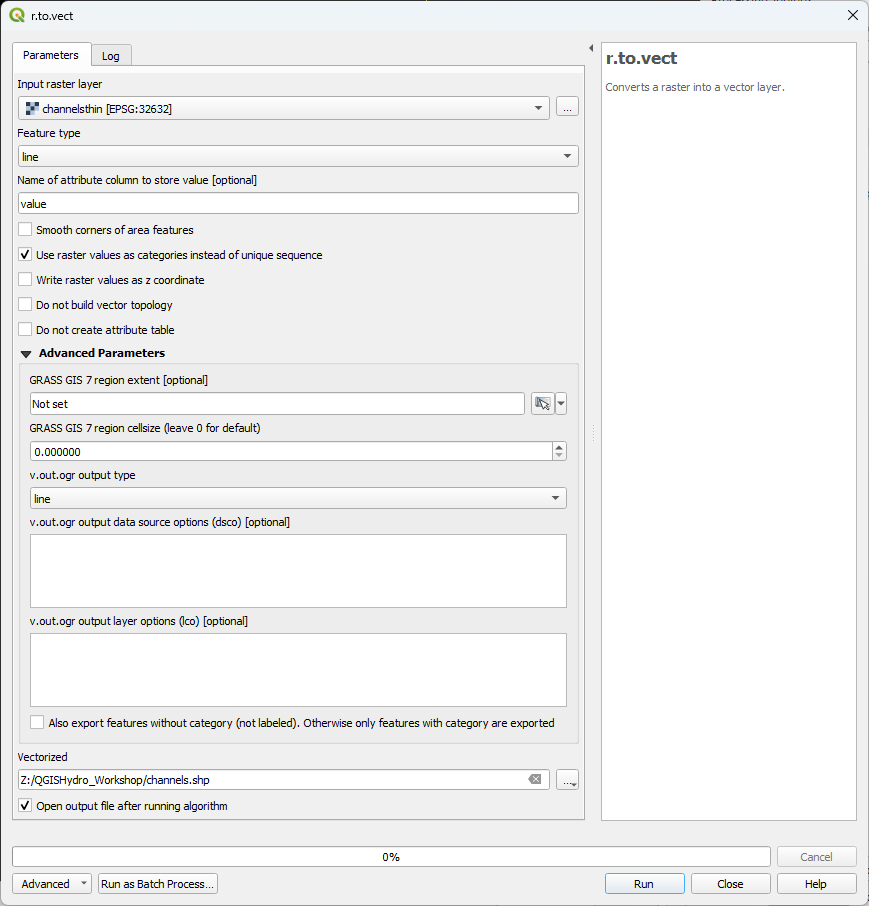
Task: Click the browse button next to input raster layer
Action: (x=567, y=107)
